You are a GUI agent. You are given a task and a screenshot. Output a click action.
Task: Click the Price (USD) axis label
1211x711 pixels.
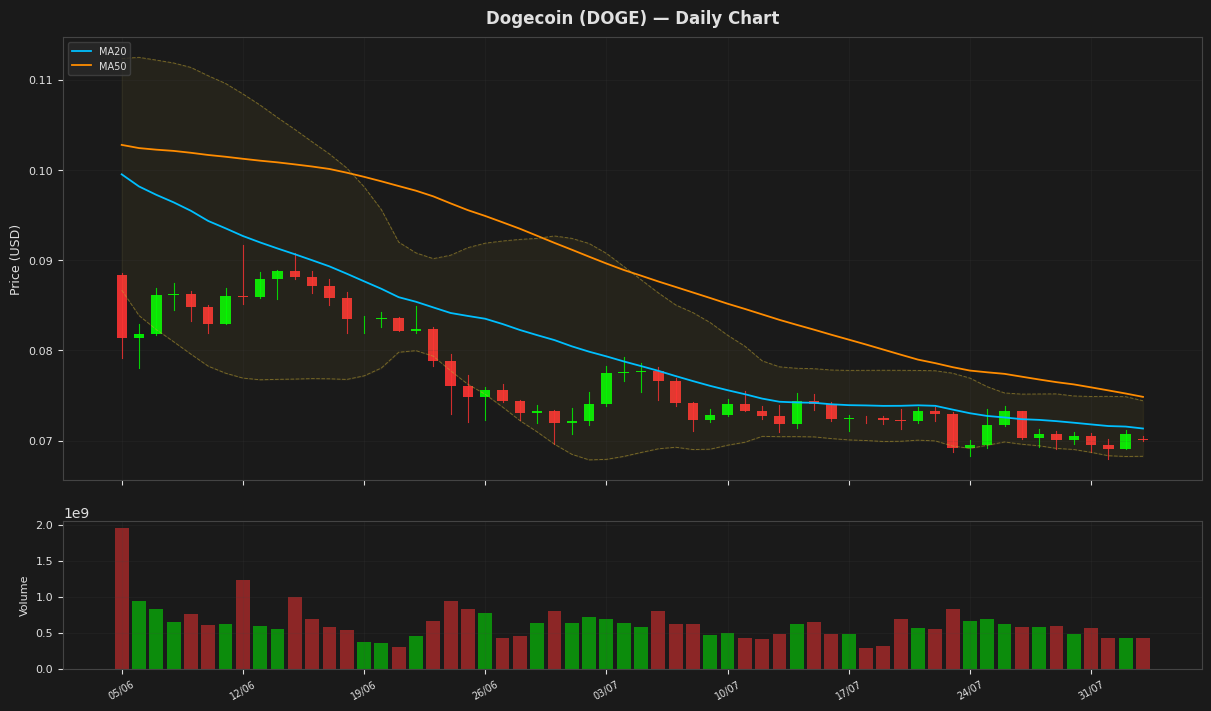pyautogui.click(x=15, y=259)
